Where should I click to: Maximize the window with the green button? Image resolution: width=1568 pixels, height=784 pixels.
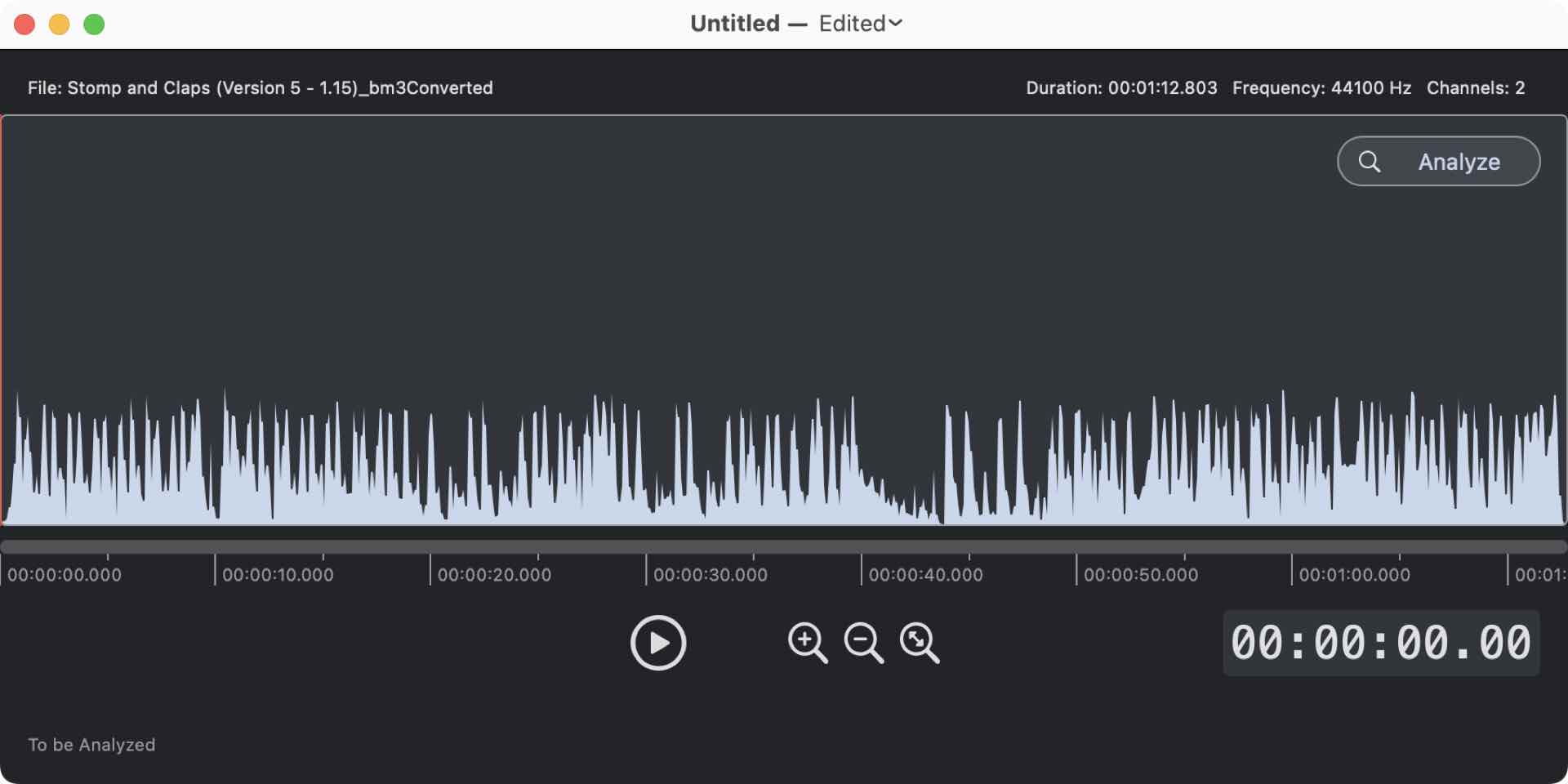pyautogui.click(x=95, y=24)
